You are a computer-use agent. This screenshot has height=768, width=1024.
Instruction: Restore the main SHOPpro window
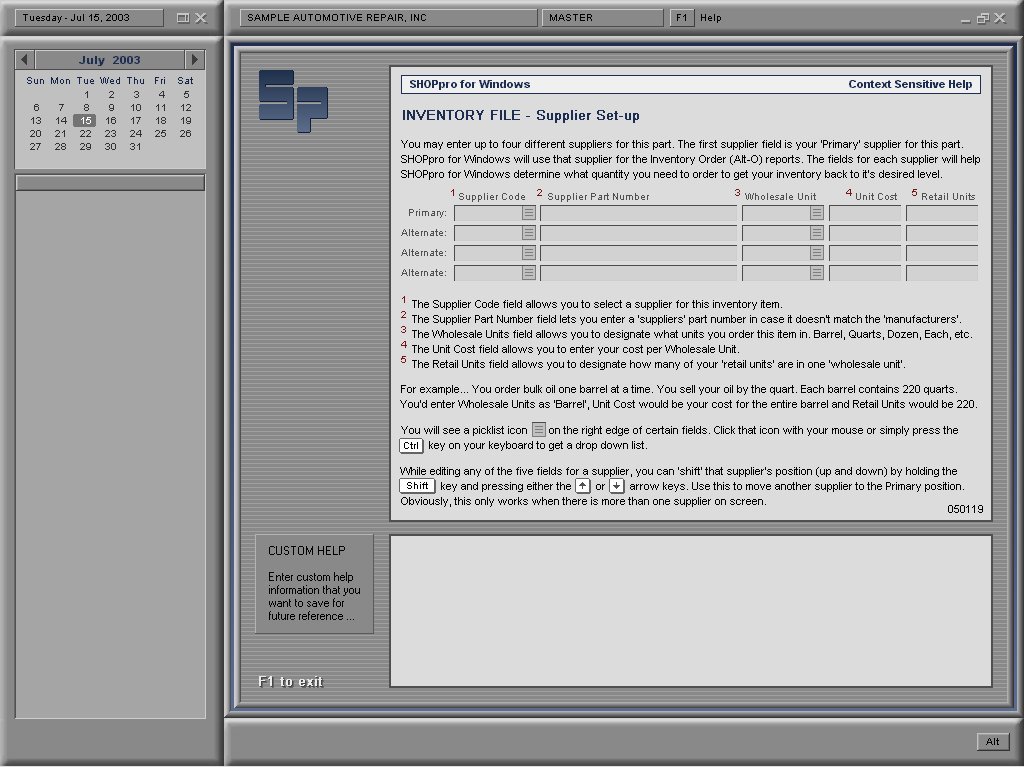[x=982, y=18]
